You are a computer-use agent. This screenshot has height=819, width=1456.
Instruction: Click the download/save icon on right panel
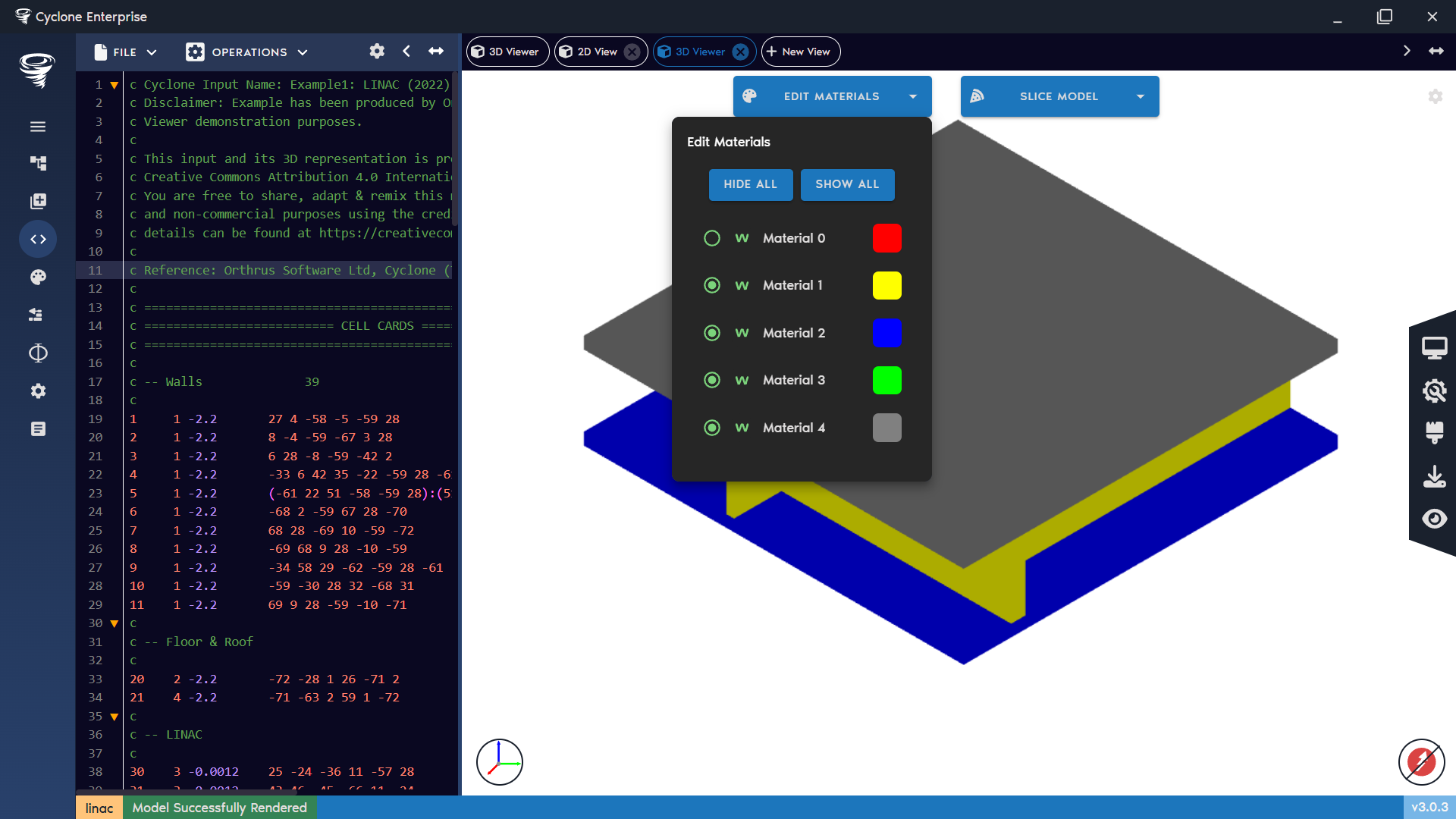point(1435,476)
